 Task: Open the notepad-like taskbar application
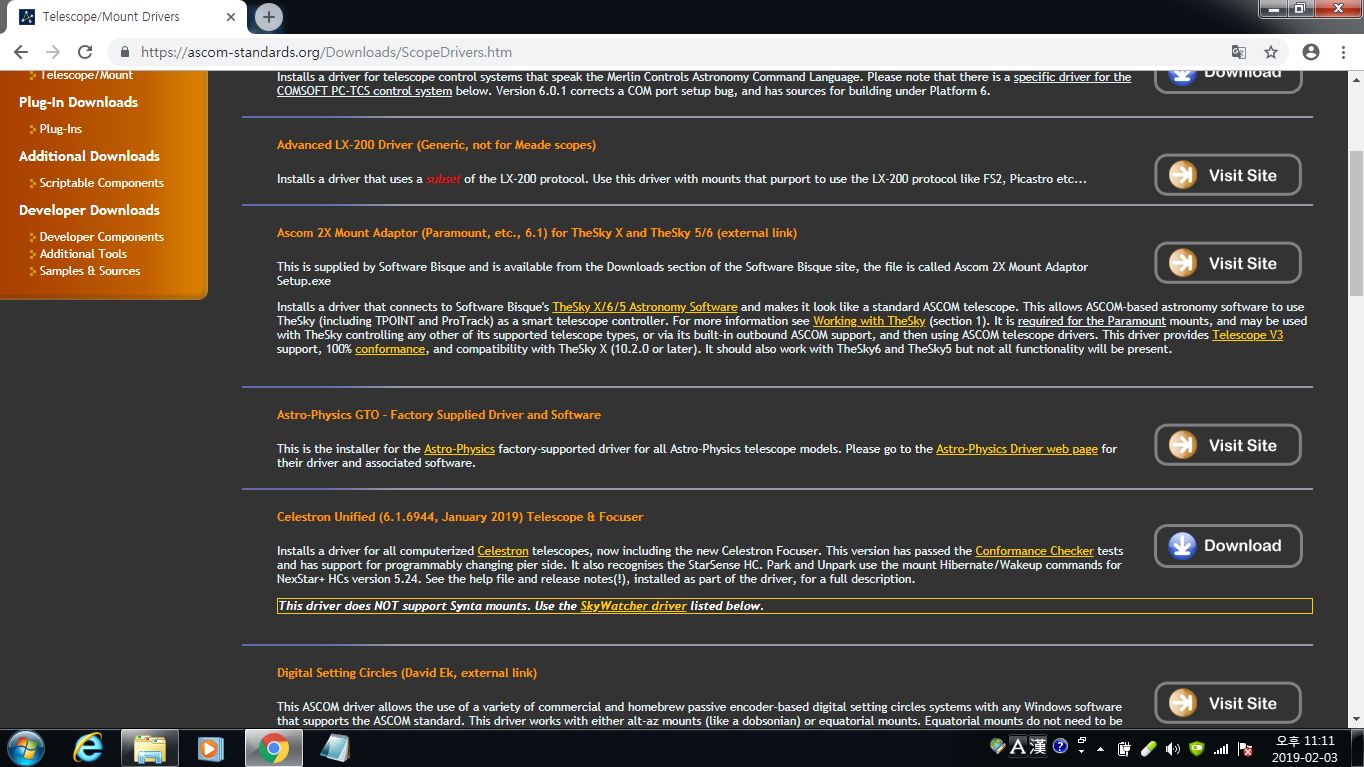pos(334,748)
